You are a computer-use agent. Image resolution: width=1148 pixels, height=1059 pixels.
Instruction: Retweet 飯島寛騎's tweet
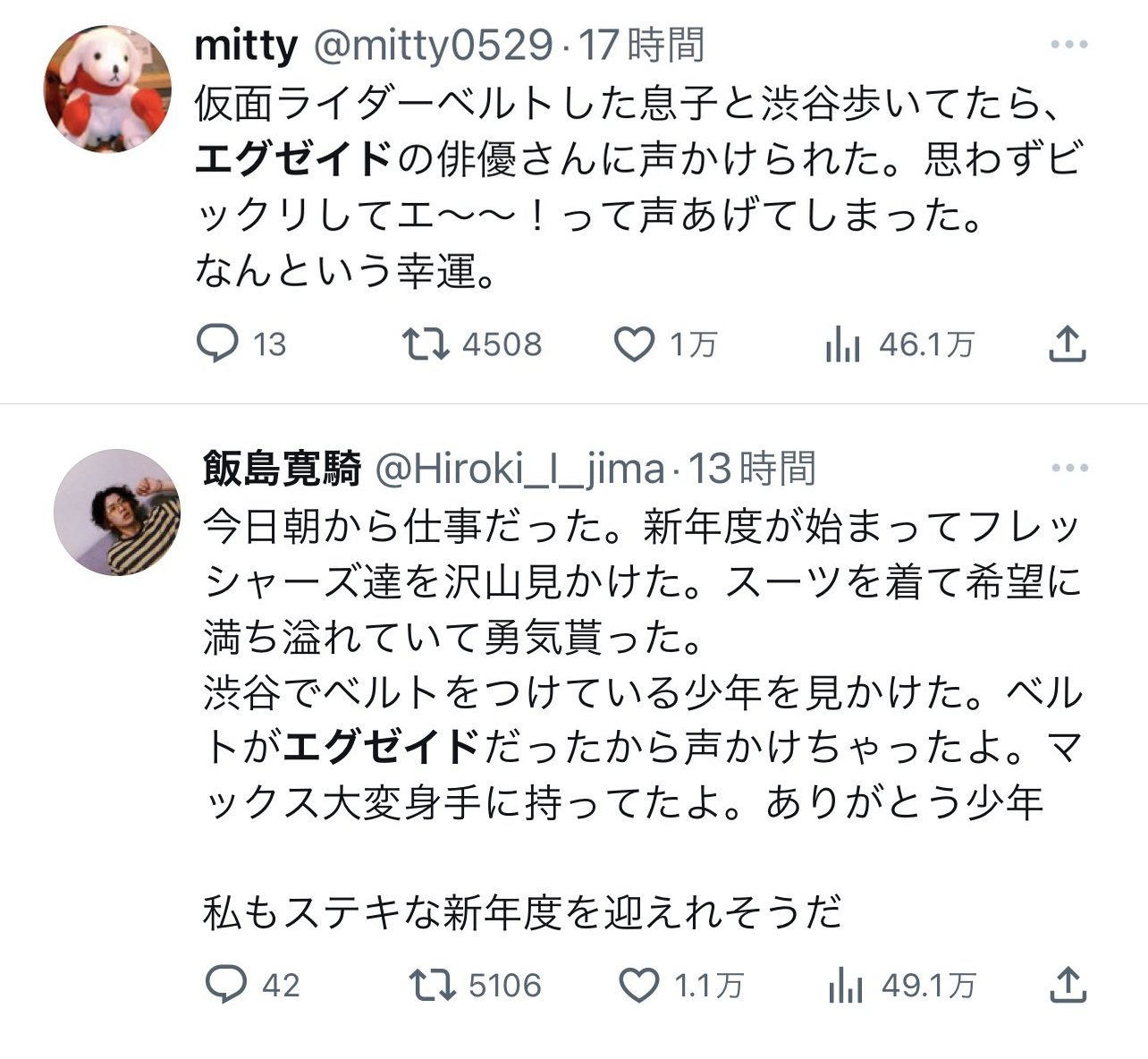pos(432,985)
